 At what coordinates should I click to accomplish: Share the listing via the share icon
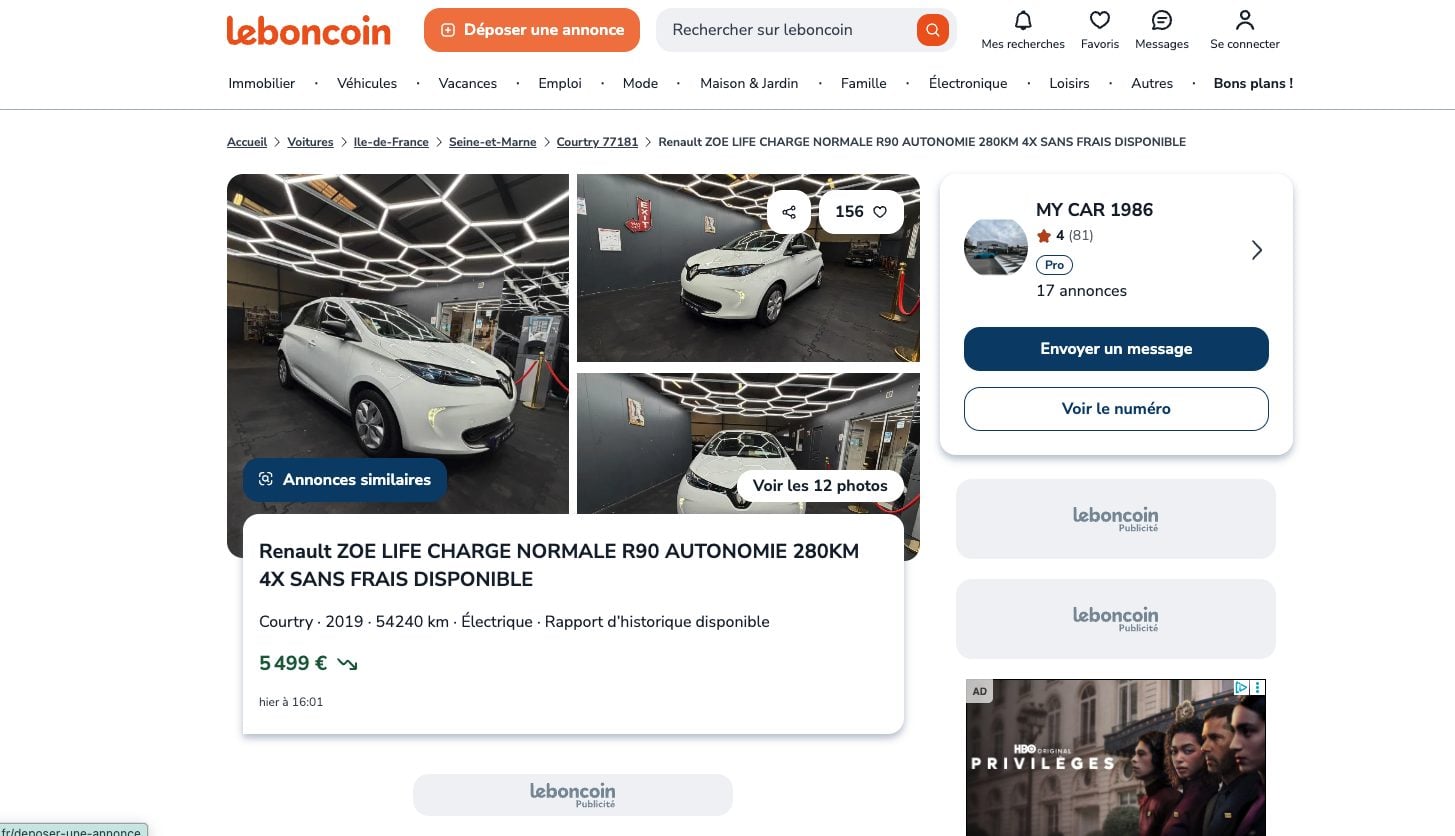click(788, 211)
